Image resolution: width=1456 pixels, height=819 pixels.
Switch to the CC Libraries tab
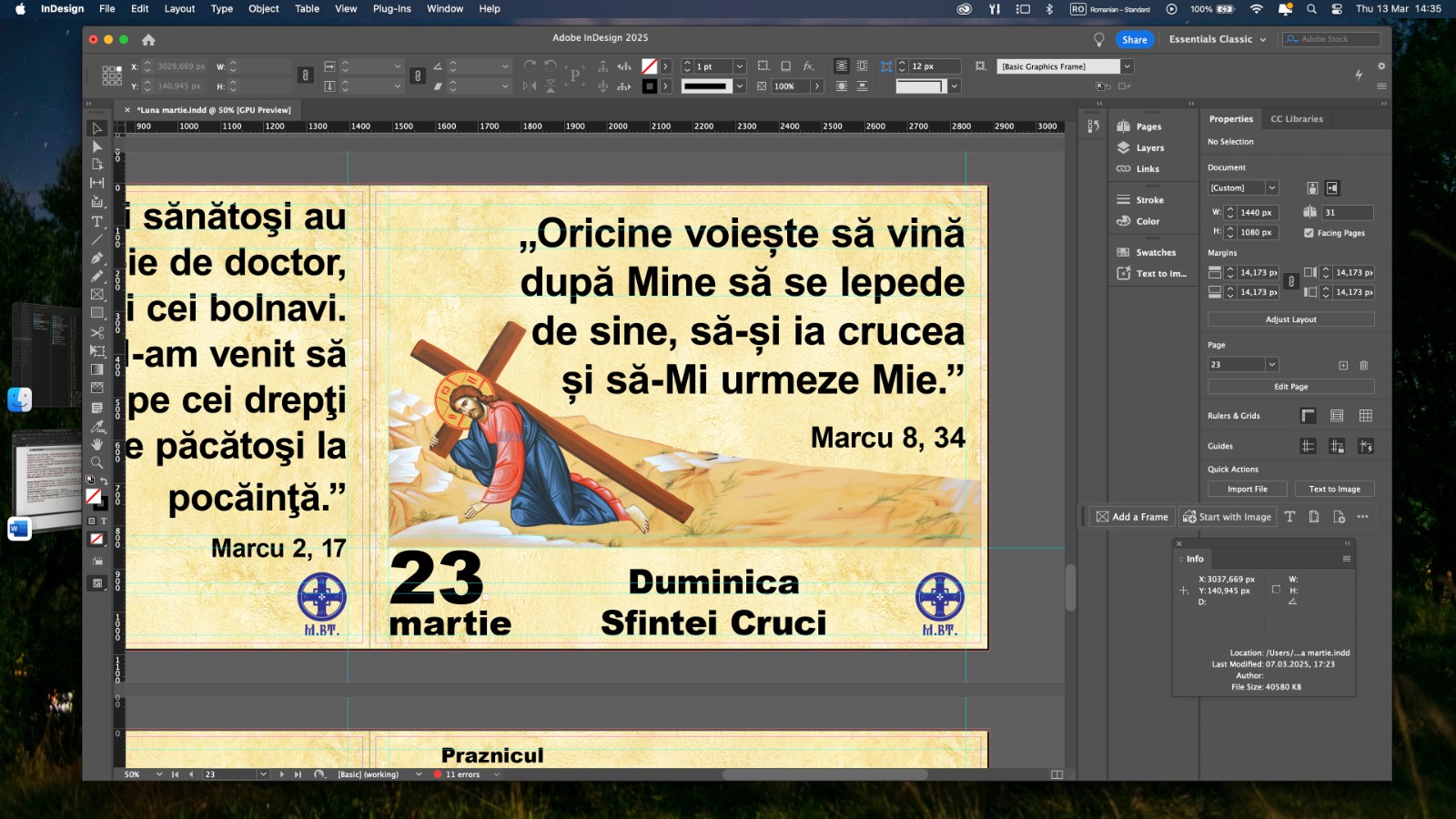(x=1296, y=119)
